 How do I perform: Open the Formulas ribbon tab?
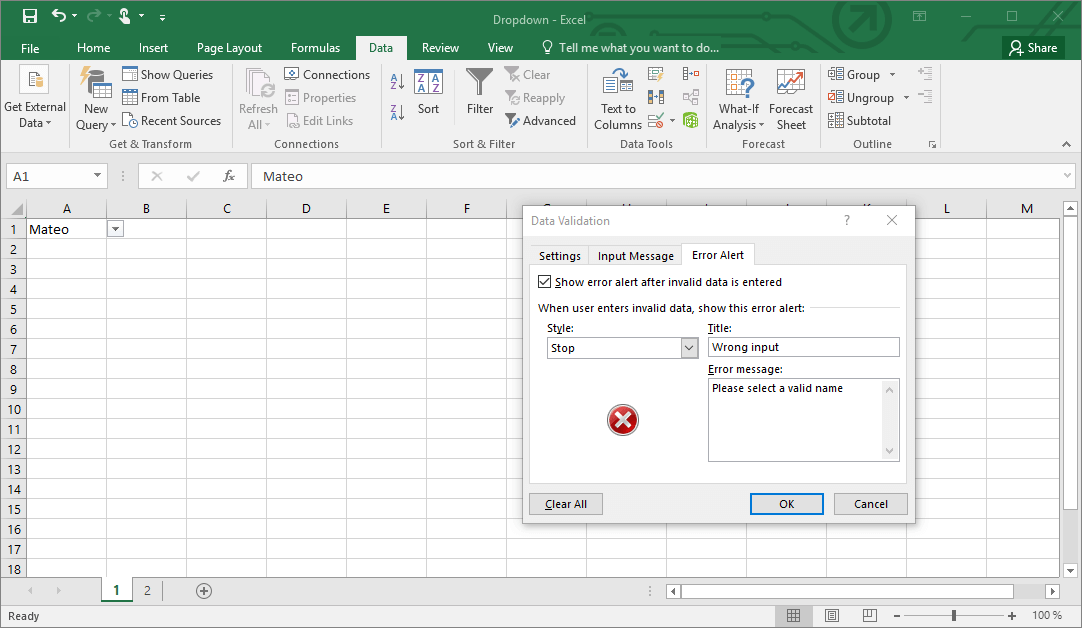pos(315,47)
